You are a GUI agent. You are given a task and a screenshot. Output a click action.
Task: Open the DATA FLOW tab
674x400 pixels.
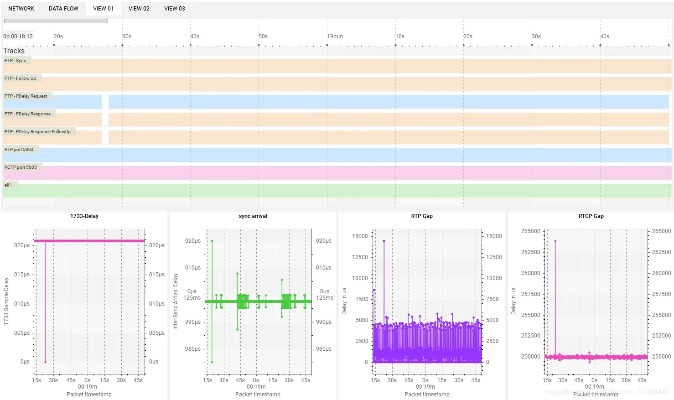(x=64, y=7)
